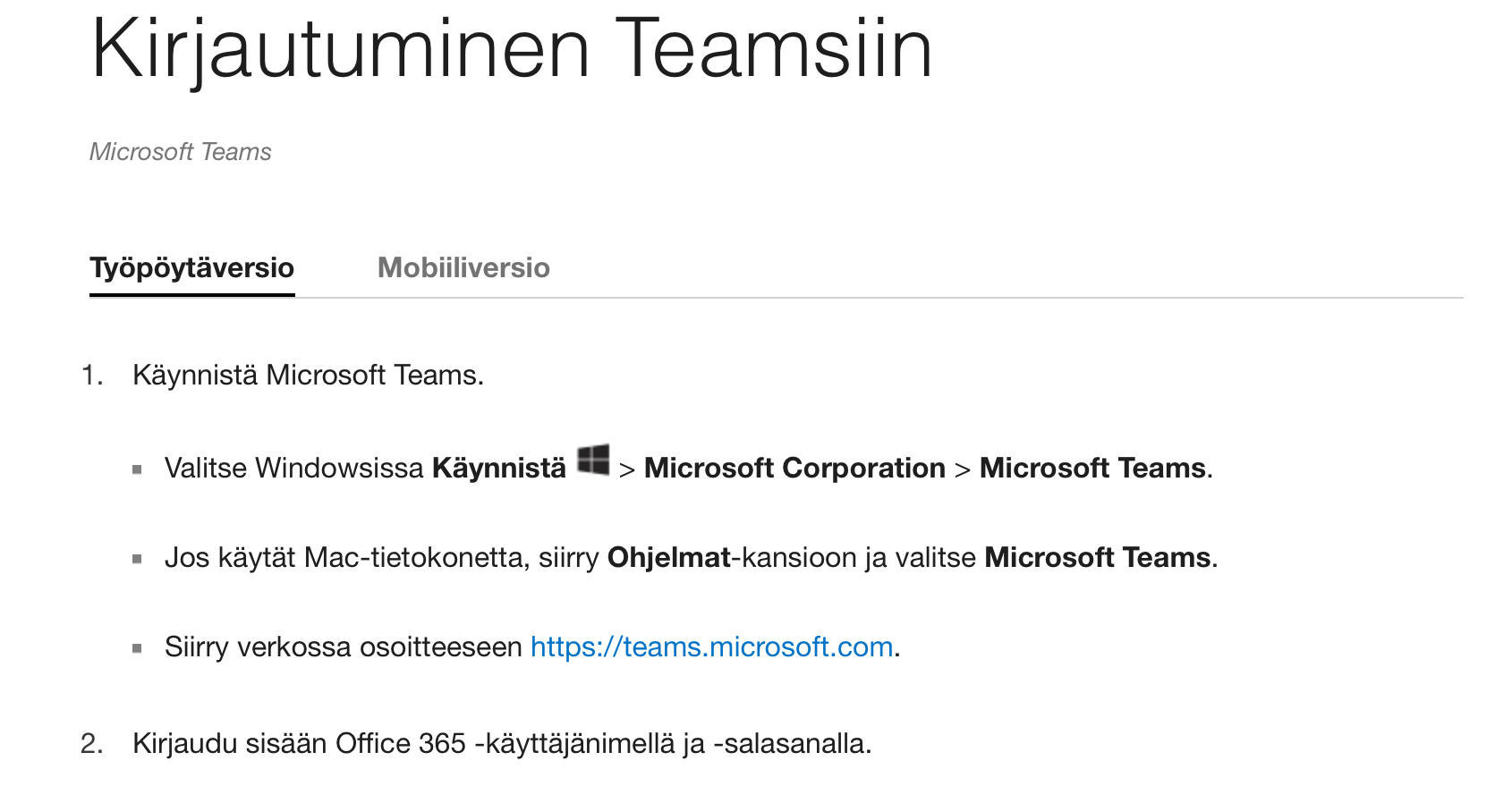
Task: Click the bullet marker before Siirry verkossa
Action: tap(137, 648)
